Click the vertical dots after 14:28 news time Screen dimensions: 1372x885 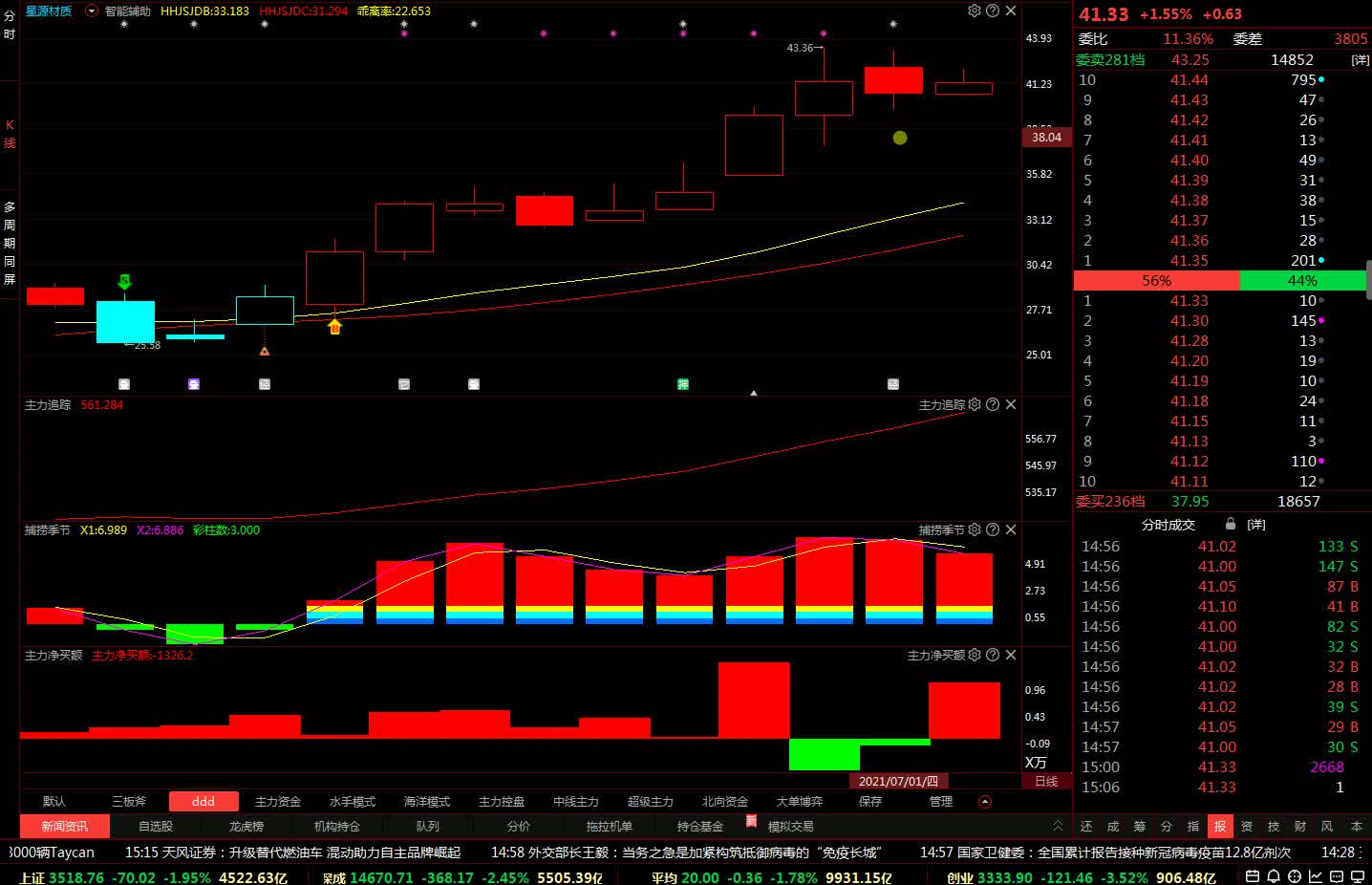tap(1361, 852)
